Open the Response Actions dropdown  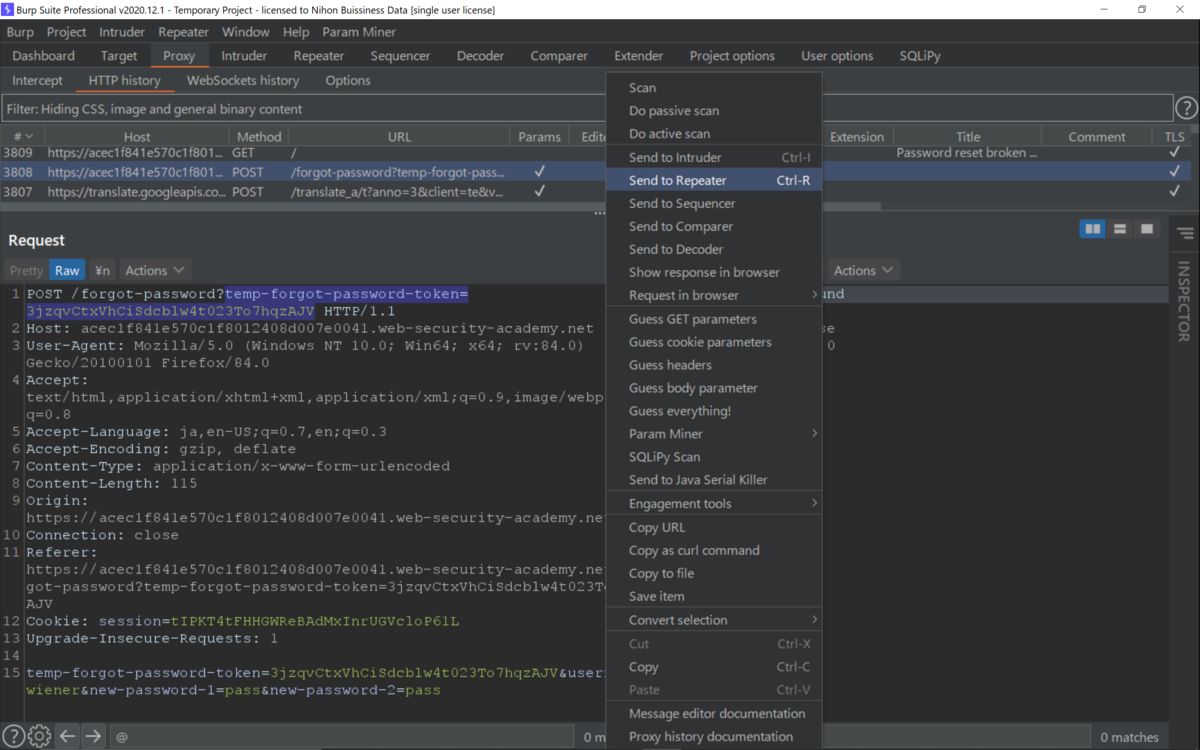[x=863, y=270]
